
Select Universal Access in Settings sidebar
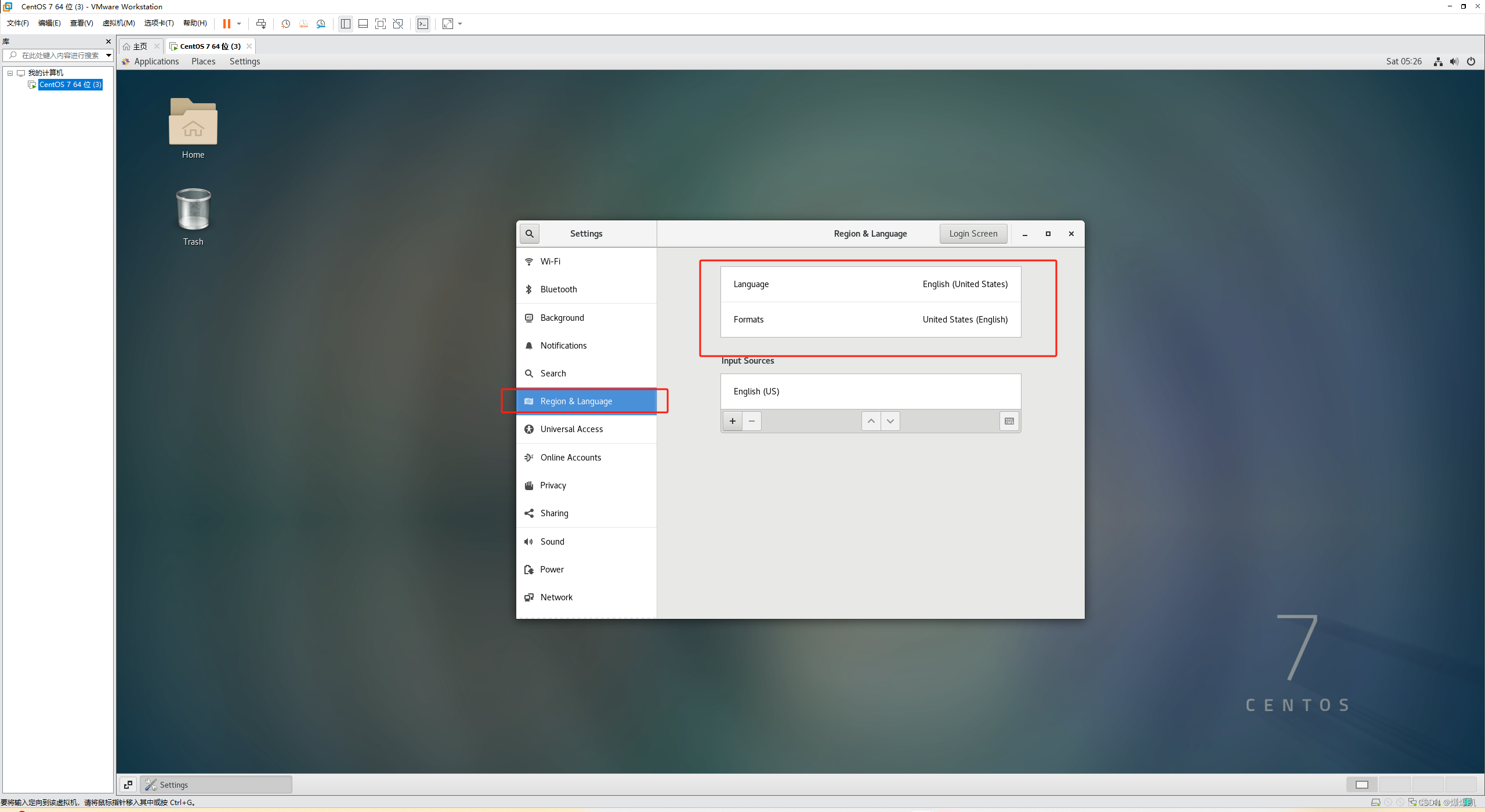586,429
